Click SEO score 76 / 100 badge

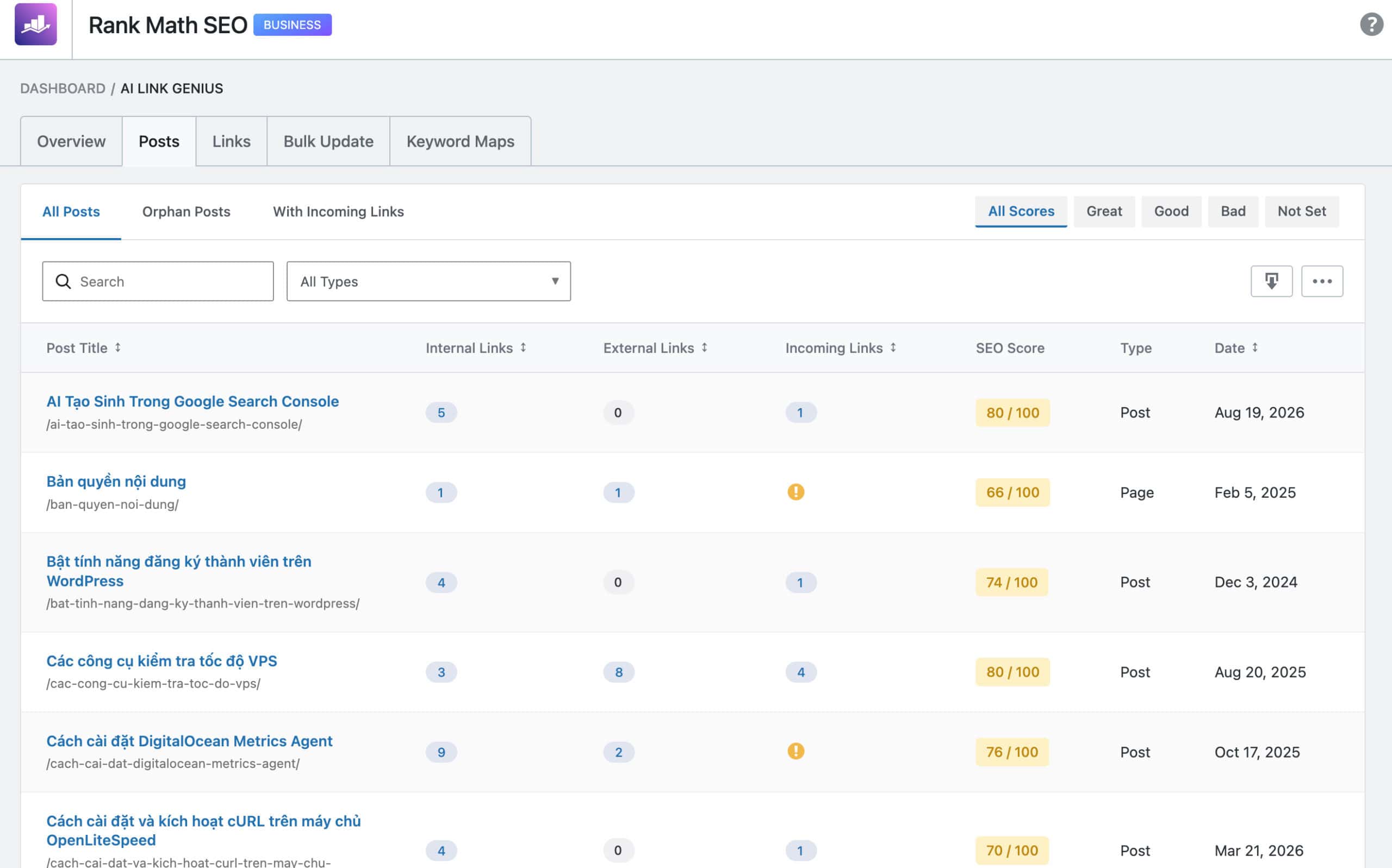click(1012, 752)
